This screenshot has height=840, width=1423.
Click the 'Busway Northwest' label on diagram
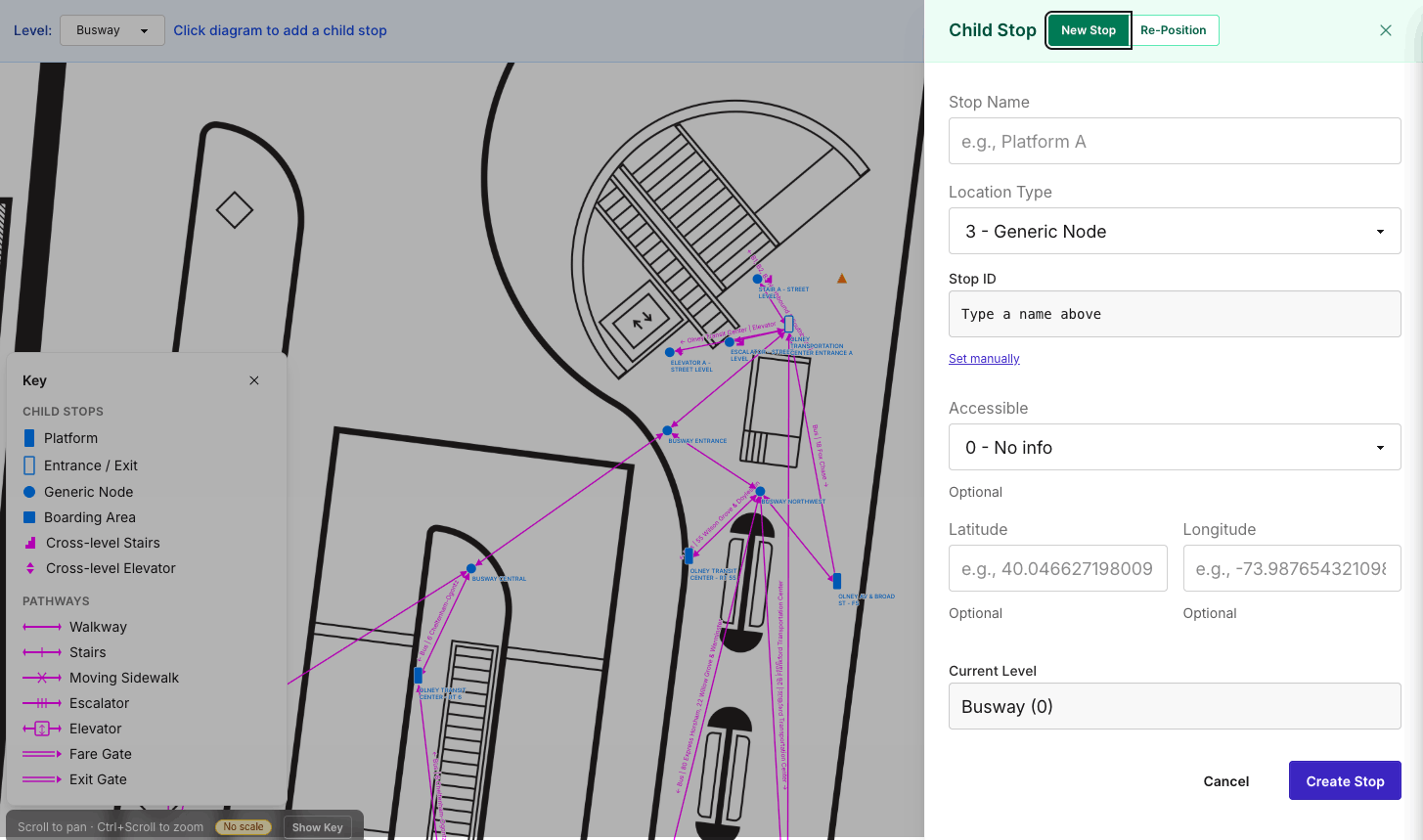coord(793,502)
